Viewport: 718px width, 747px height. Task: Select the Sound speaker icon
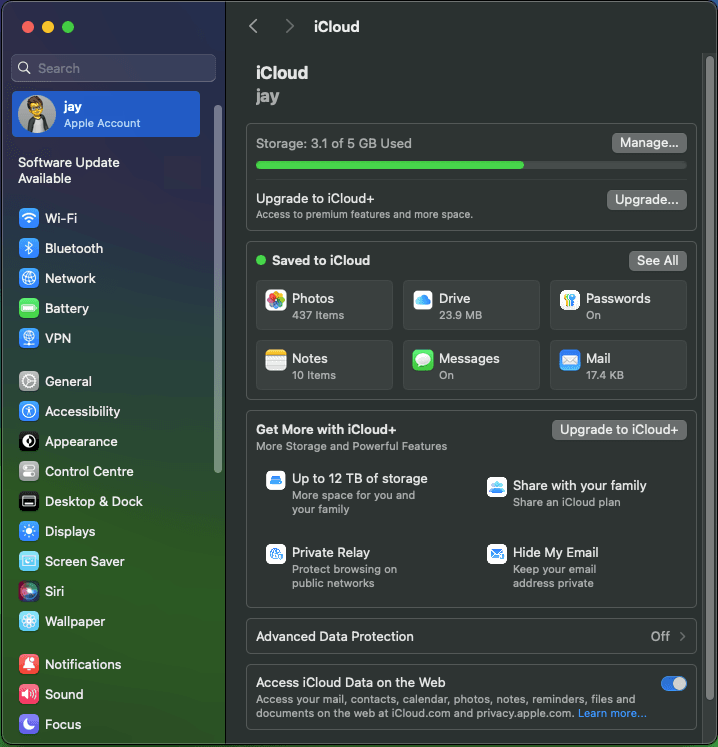29,694
